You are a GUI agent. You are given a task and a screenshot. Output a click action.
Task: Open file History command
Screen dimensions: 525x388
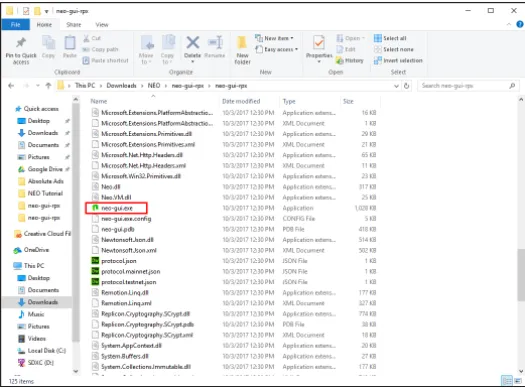point(350,61)
